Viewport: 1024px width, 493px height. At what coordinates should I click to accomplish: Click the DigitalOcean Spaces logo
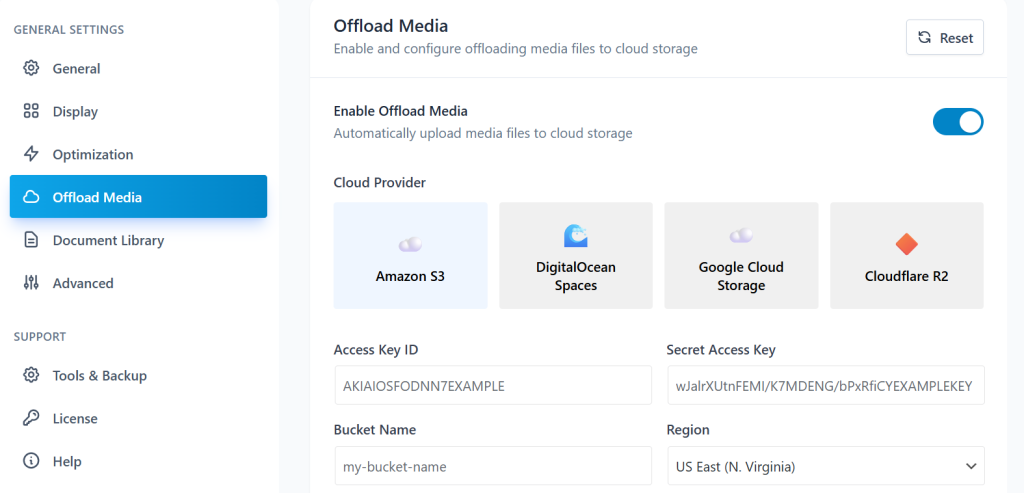575,236
